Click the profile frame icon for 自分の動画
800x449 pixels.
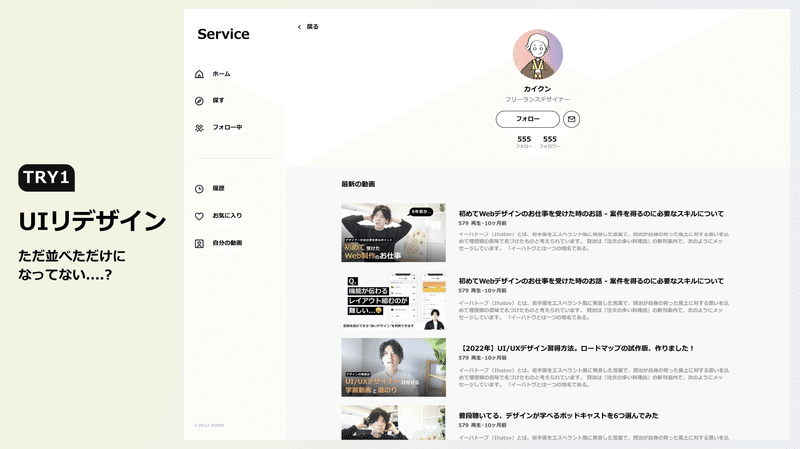(x=199, y=244)
